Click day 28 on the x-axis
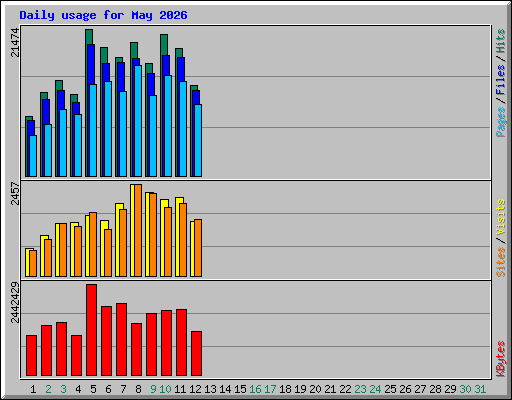Image resolution: width=512 pixels, height=400 pixels. click(x=435, y=389)
